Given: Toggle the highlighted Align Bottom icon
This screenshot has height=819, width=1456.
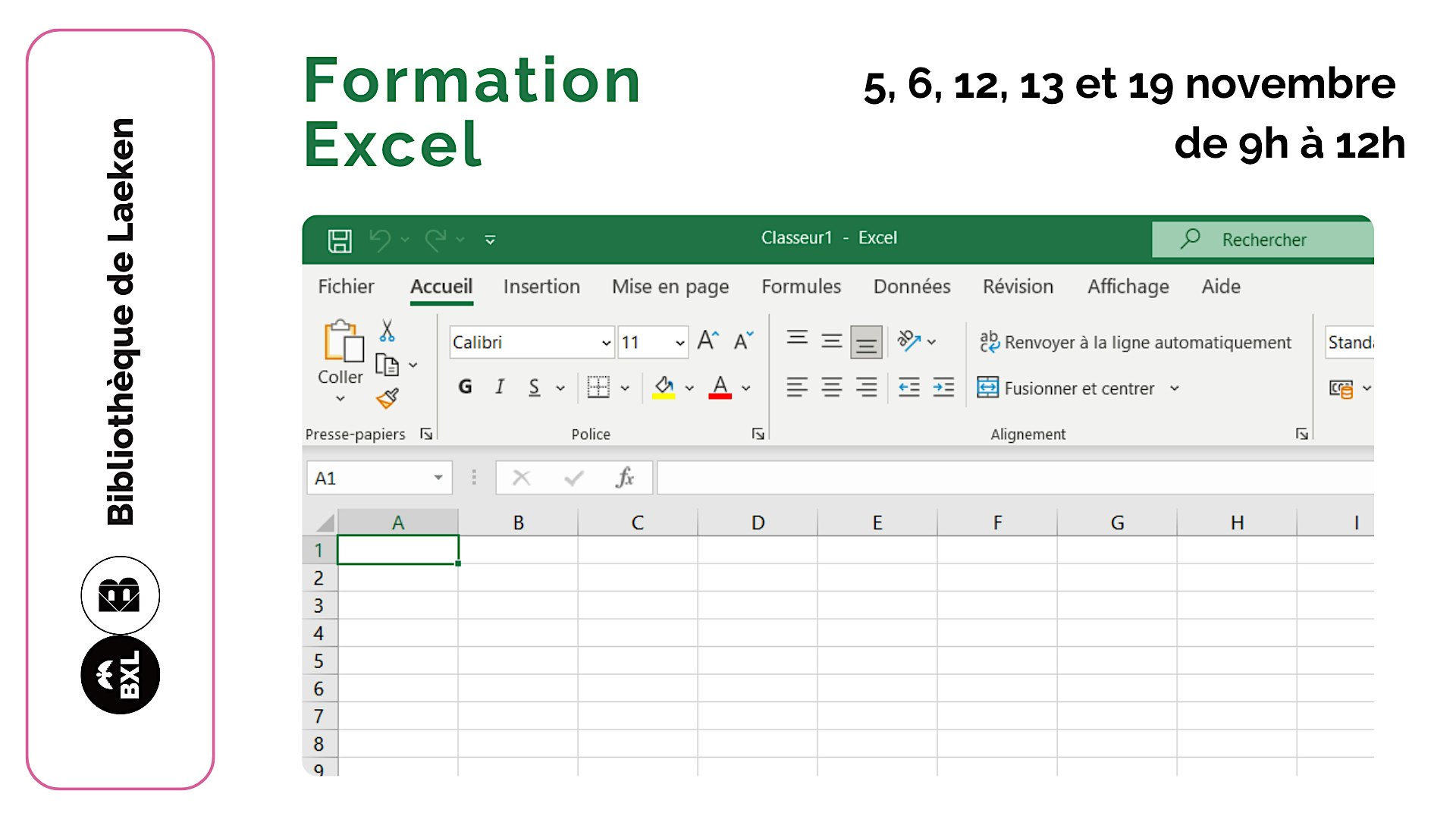Looking at the screenshot, I should pyautogui.click(x=866, y=343).
